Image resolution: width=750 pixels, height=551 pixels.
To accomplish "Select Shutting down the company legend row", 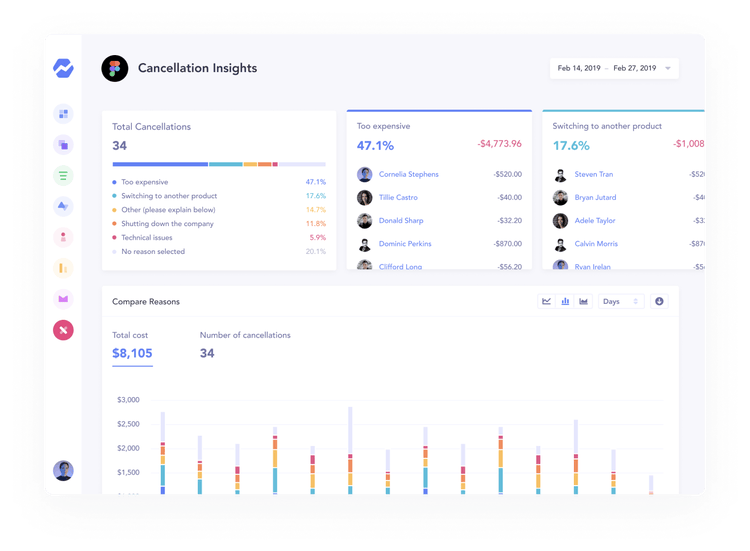I will click(219, 223).
